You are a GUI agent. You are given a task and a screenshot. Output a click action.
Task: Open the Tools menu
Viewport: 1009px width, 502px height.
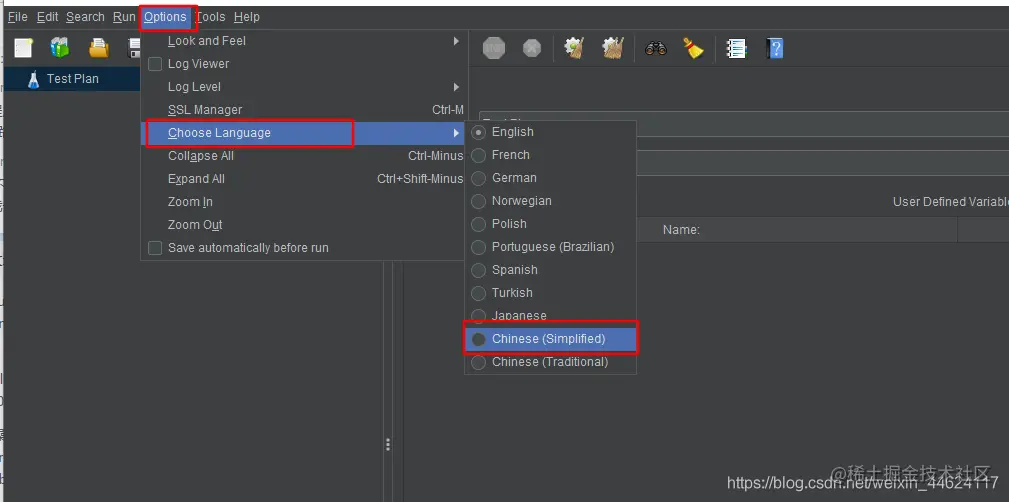pos(211,17)
